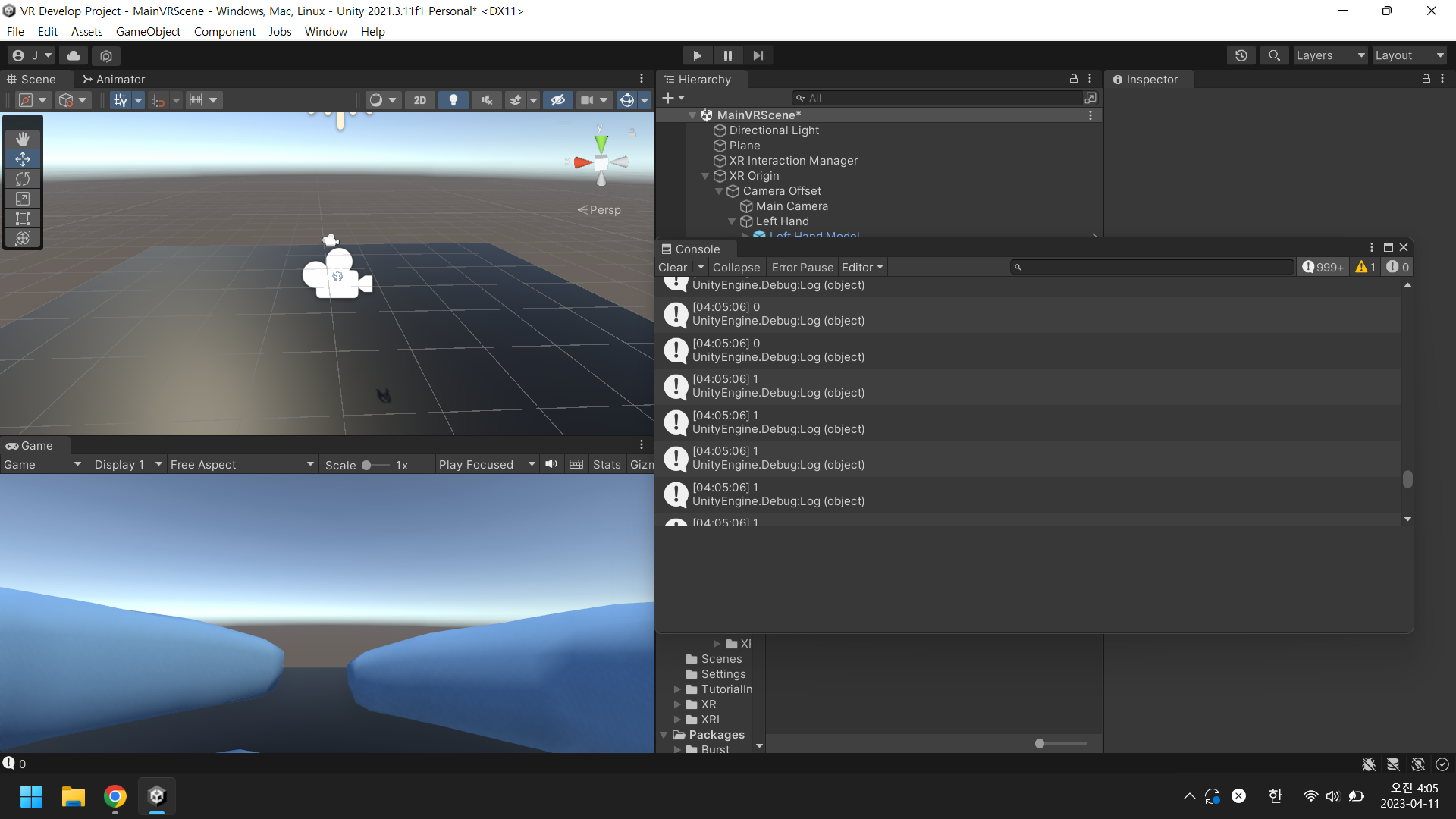Toggle scene gizmos button

click(x=627, y=100)
